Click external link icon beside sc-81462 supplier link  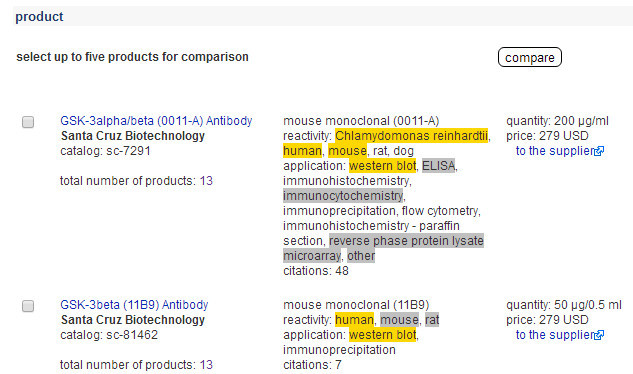(x=599, y=335)
